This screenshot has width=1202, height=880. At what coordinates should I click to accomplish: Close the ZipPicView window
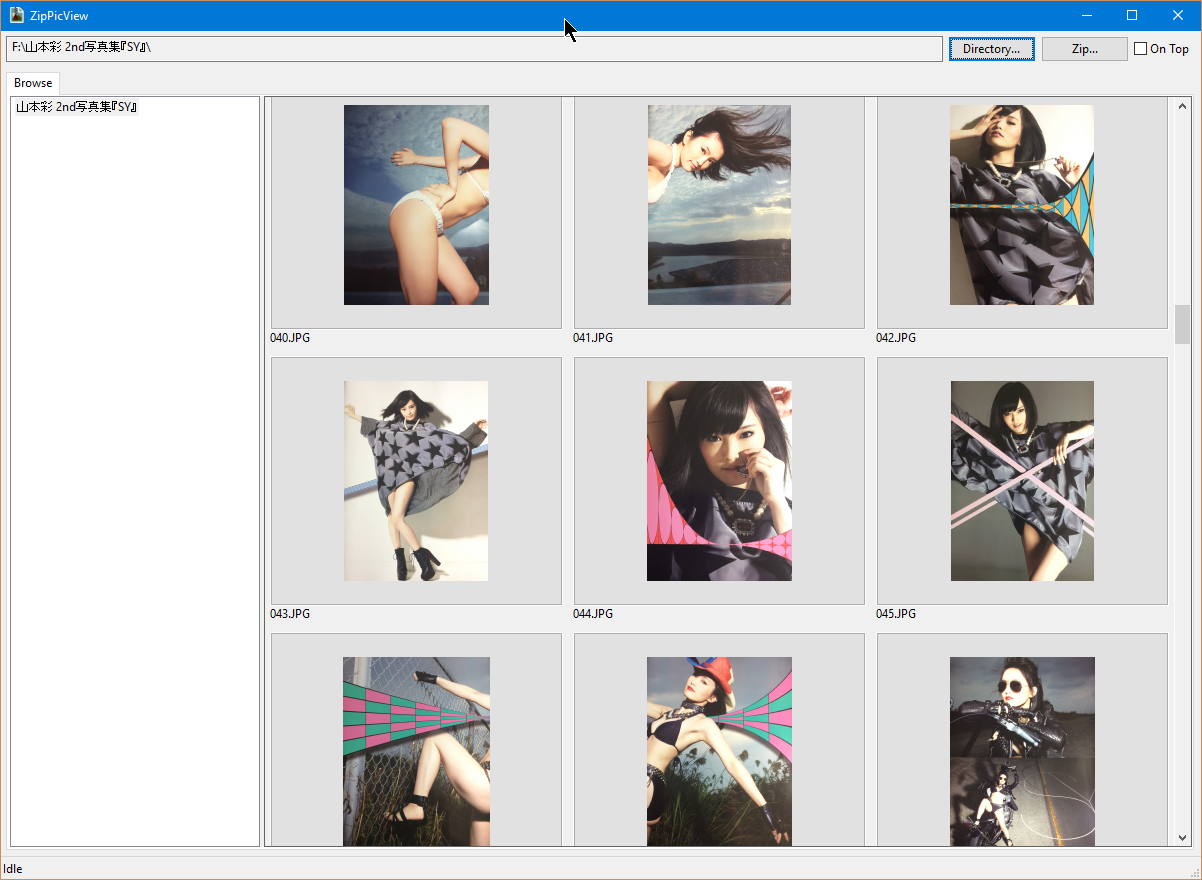coord(1178,15)
